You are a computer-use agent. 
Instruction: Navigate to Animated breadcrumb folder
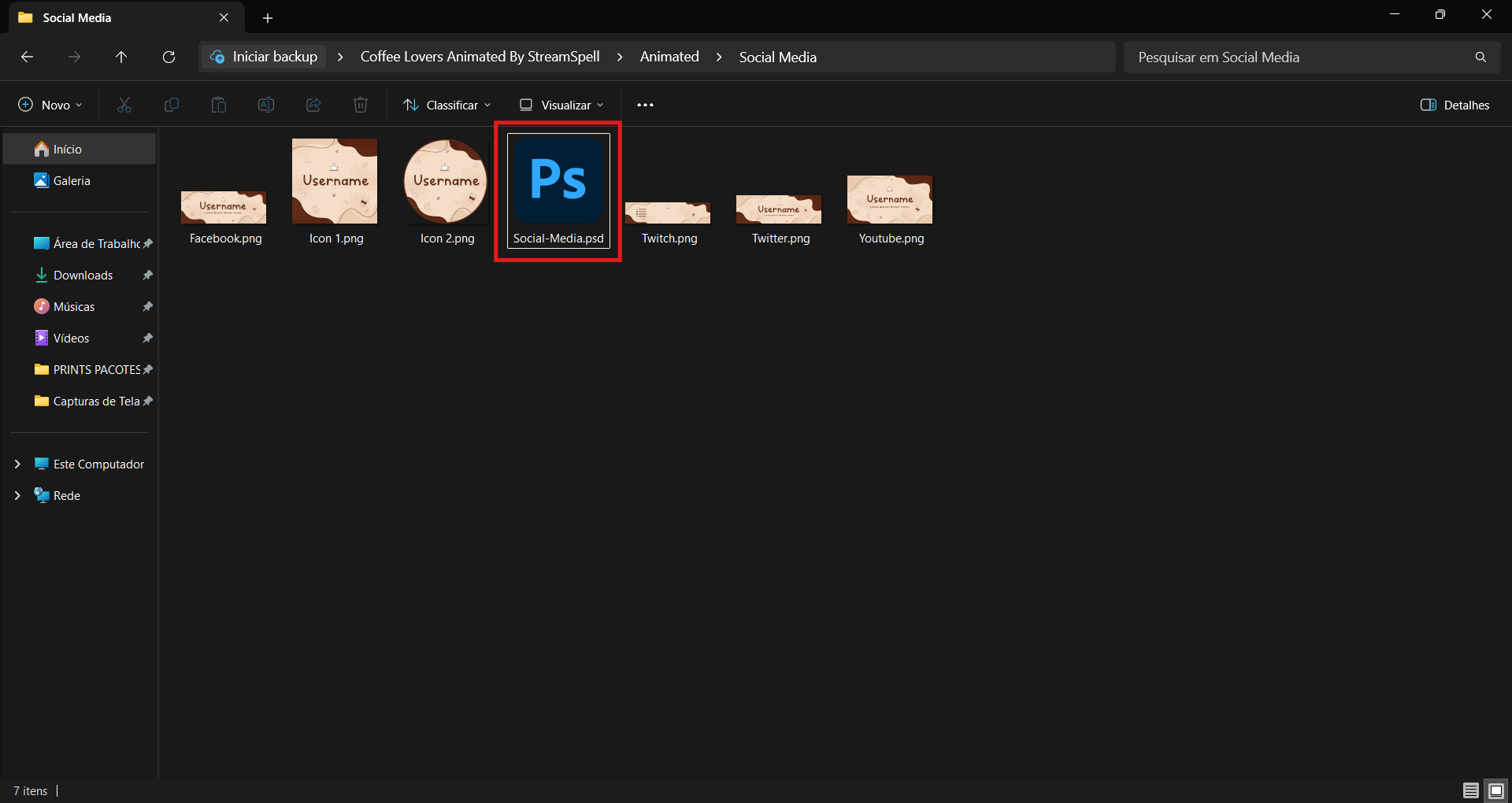(669, 57)
